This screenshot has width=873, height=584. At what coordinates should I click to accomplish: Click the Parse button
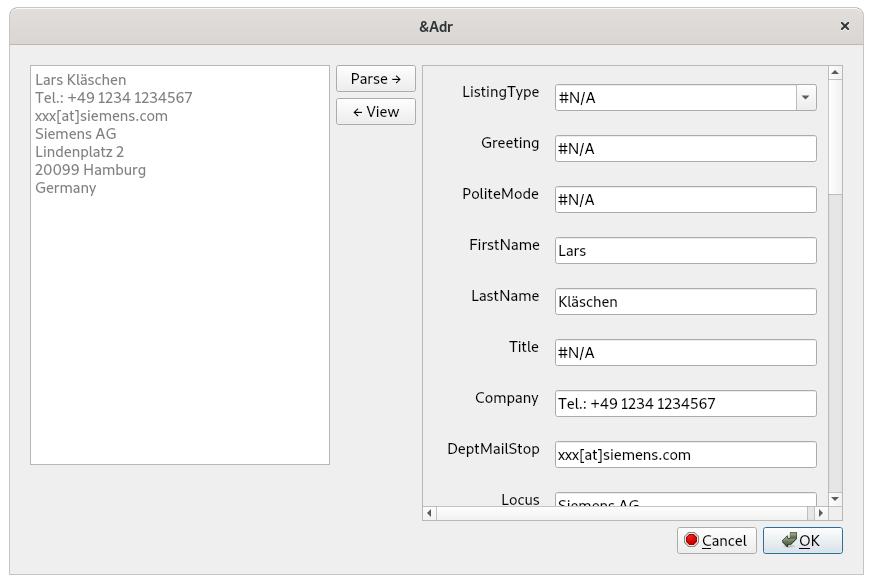pos(375,79)
